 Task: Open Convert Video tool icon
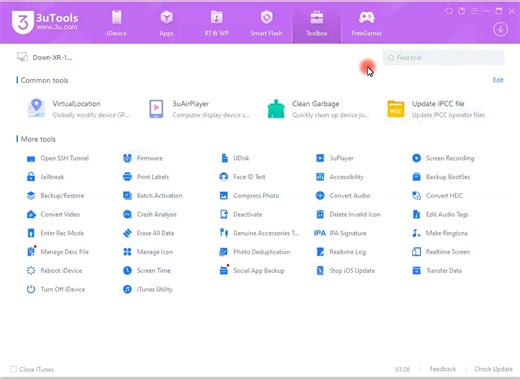(31, 214)
